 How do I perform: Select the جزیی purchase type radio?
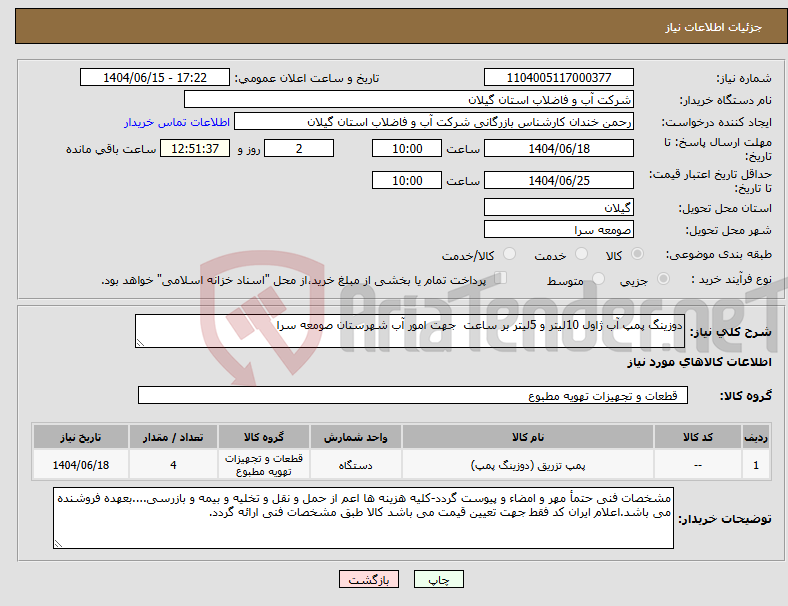(x=663, y=279)
